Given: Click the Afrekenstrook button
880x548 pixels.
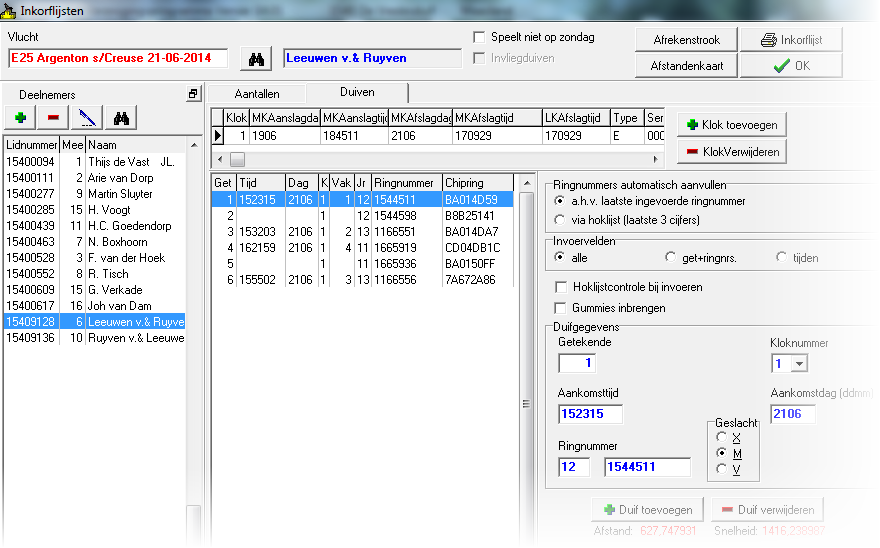Looking at the screenshot, I should click(x=686, y=40).
